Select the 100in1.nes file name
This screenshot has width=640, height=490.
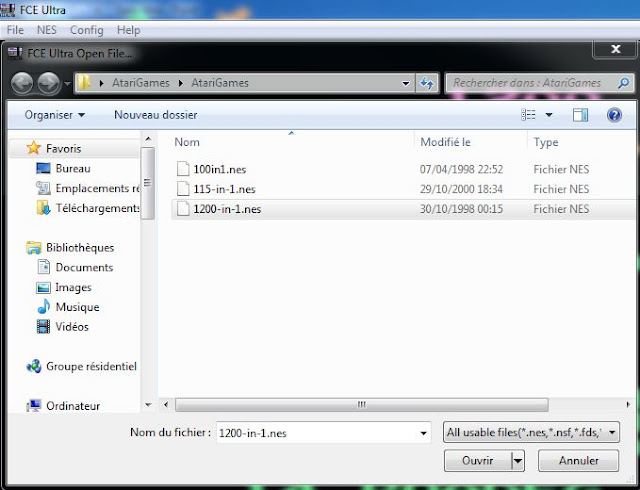pyautogui.click(x=220, y=169)
